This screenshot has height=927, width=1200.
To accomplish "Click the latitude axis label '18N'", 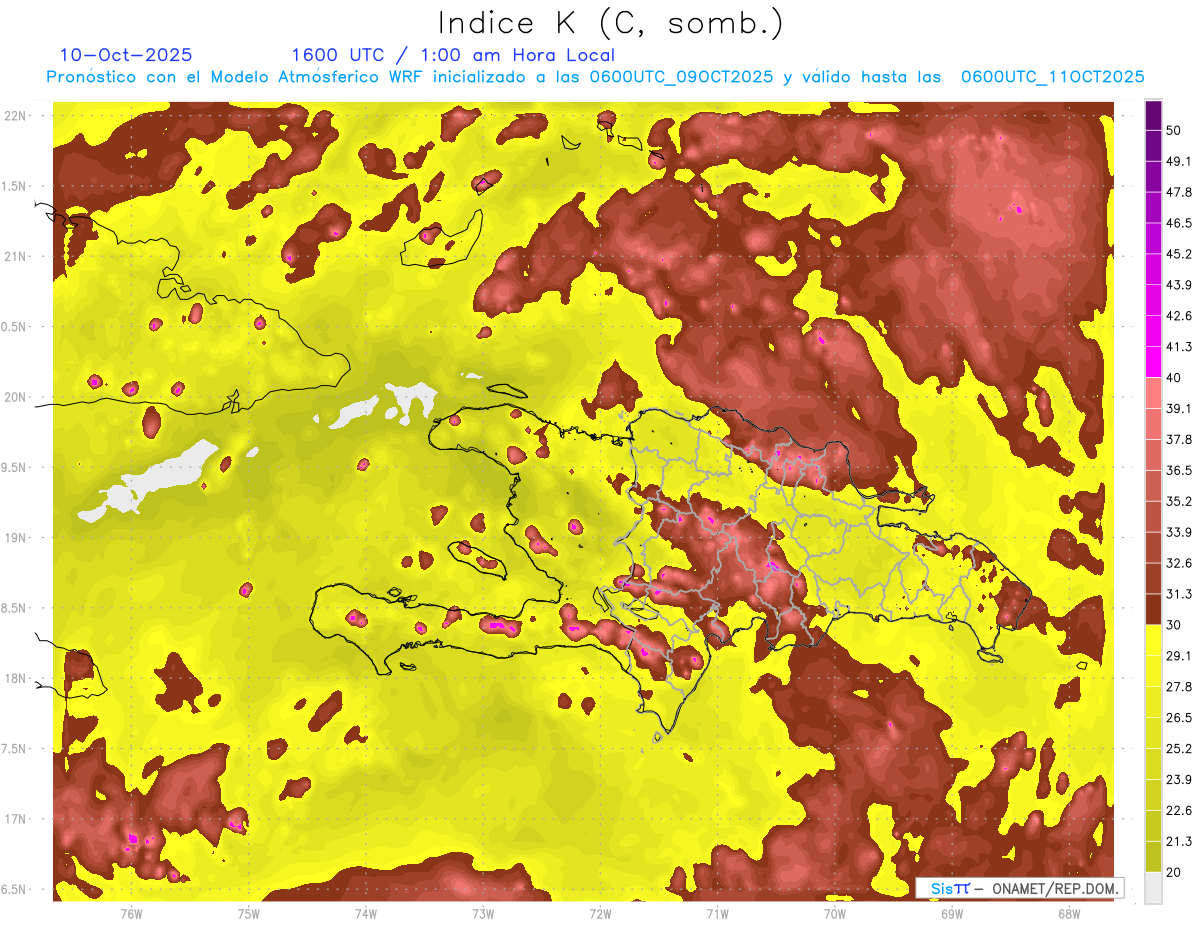I will [15, 679].
